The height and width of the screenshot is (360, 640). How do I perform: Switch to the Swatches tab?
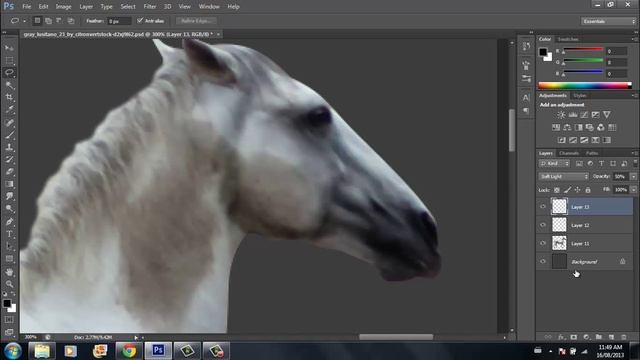click(x=568, y=39)
